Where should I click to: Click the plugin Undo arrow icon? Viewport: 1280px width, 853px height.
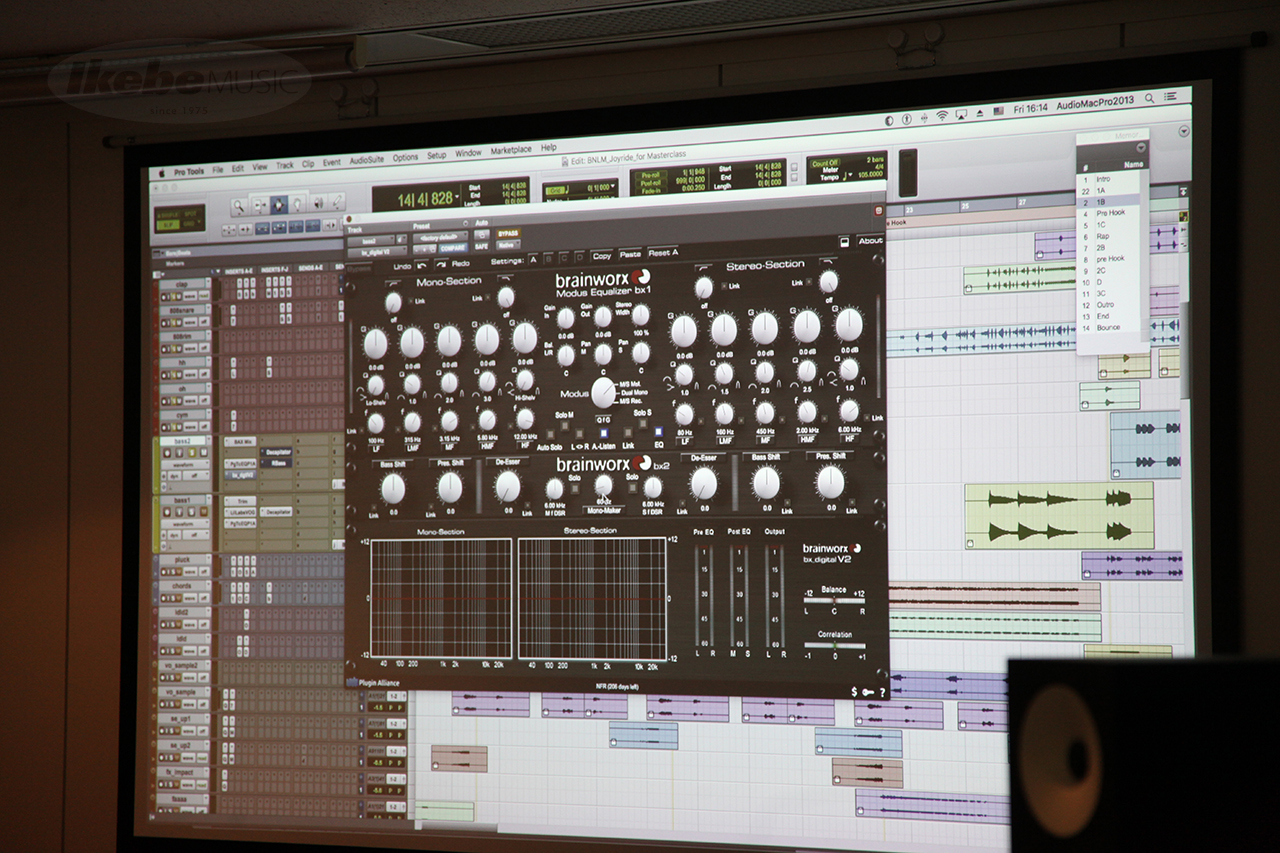coord(422,265)
